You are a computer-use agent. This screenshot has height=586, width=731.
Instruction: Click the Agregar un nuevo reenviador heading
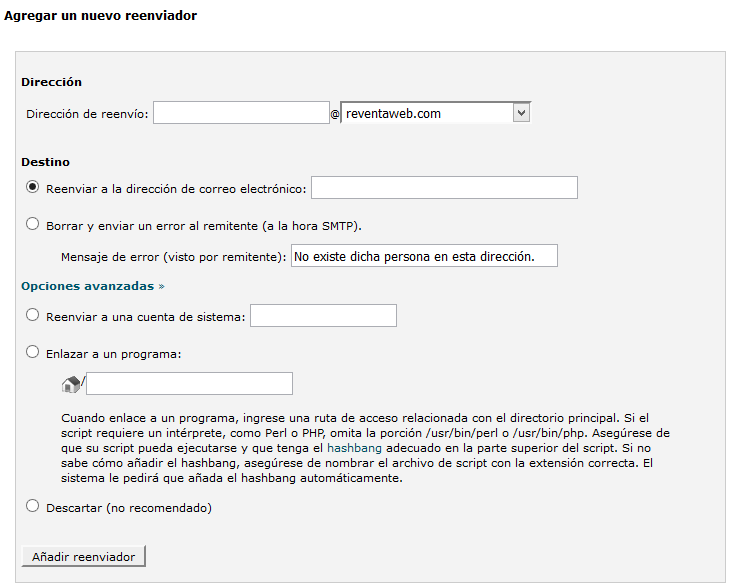tap(100, 16)
